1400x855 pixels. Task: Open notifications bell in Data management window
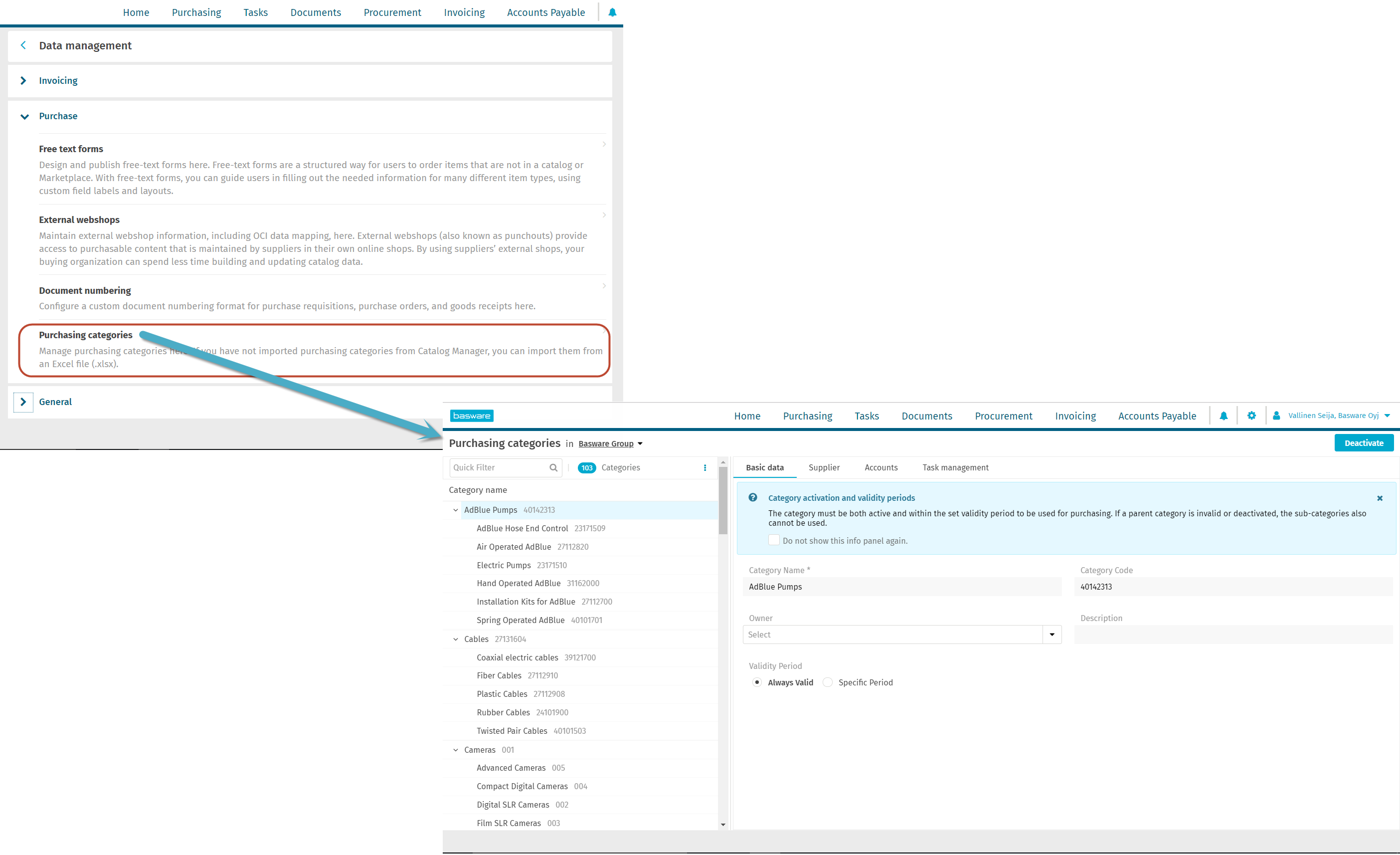[612, 12]
